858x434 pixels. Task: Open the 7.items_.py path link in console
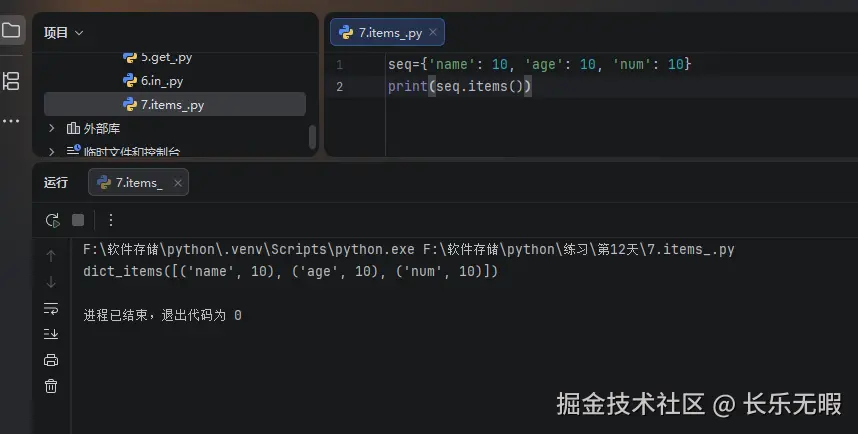[578, 250]
